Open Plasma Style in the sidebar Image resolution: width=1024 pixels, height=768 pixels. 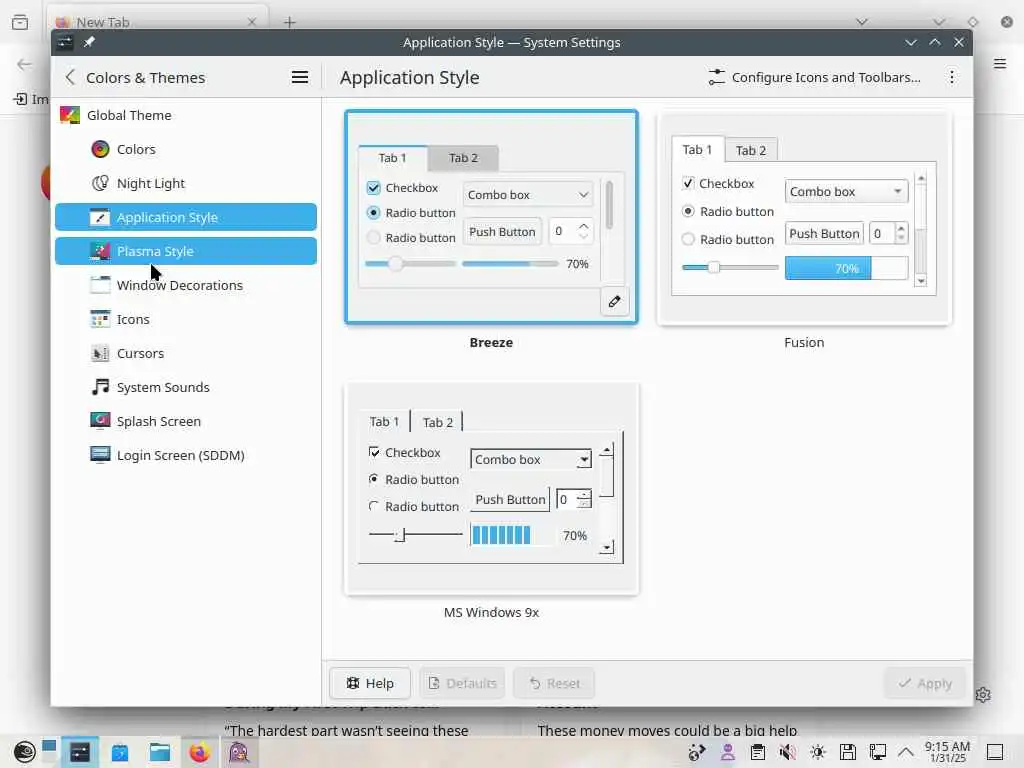[x=186, y=251]
